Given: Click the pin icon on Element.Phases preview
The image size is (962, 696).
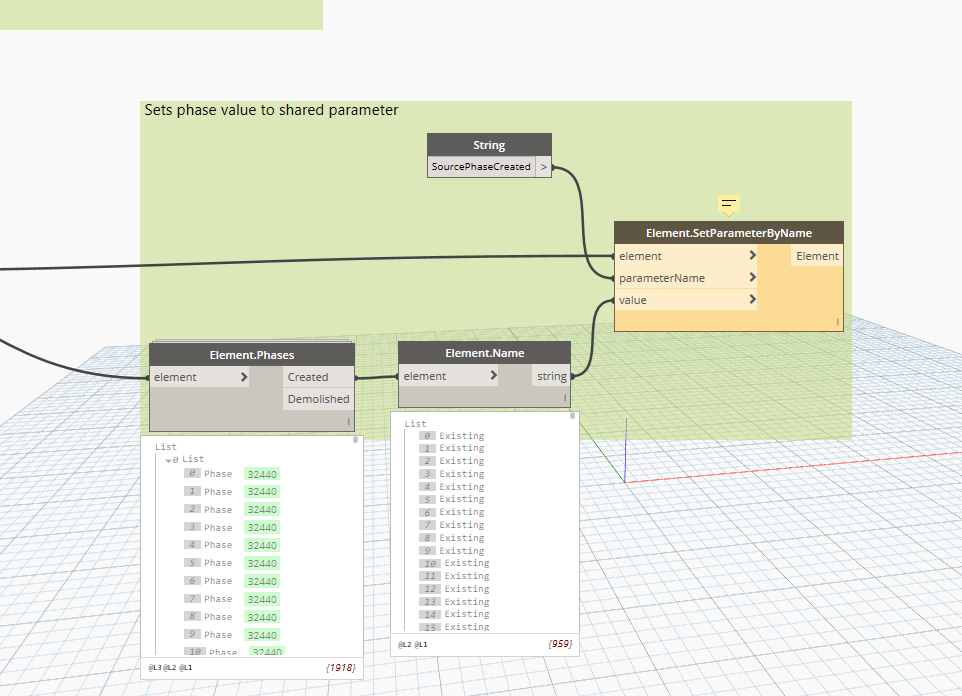Looking at the screenshot, I should coord(355,439).
